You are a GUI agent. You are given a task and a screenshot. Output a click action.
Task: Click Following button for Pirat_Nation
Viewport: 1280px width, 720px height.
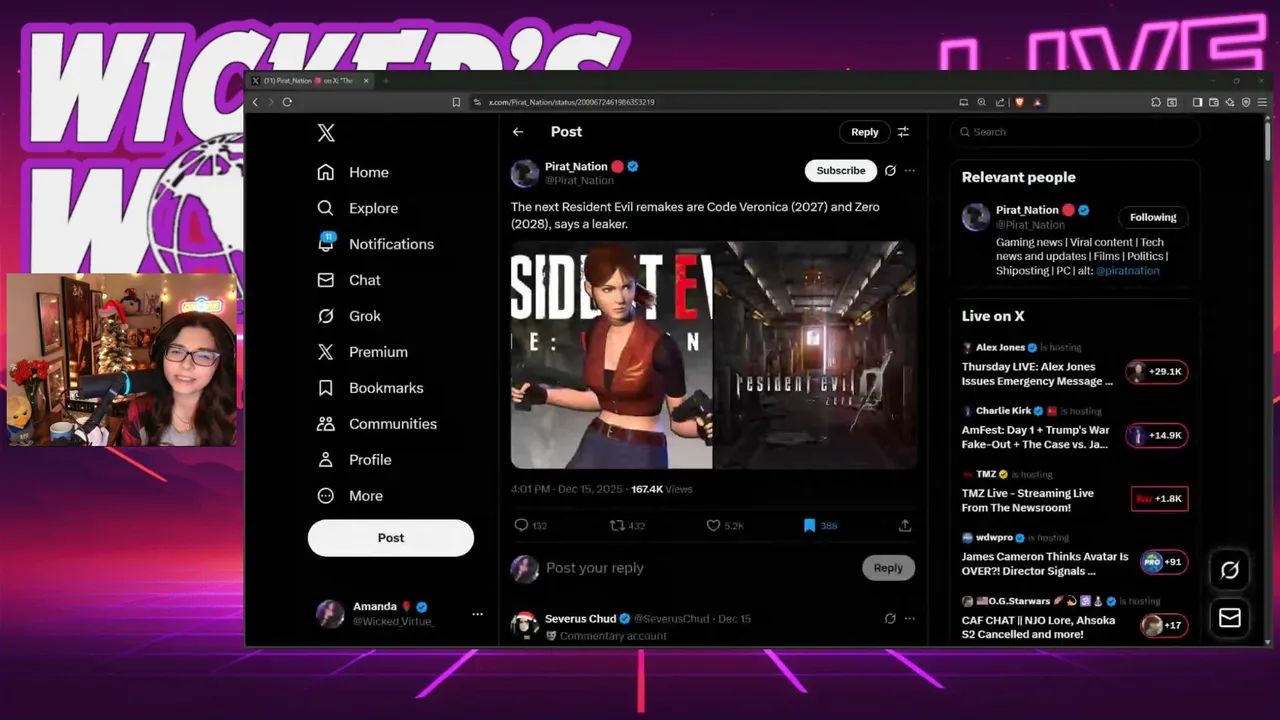click(x=1153, y=217)
